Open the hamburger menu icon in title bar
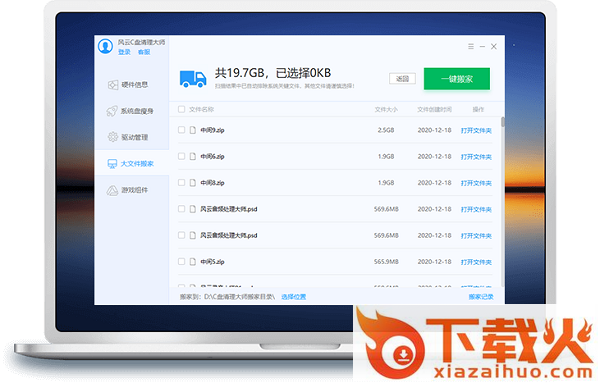The height and width of the screenshot is (383, 600). (471, 46)
